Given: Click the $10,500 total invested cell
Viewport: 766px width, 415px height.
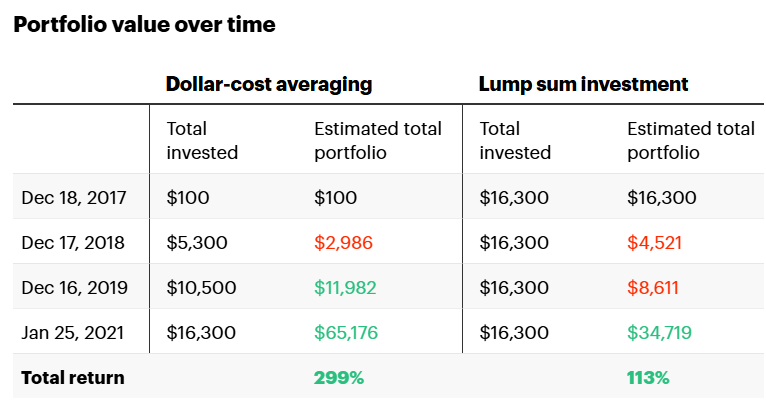Looking at the screenshot, I should (201, 288).
